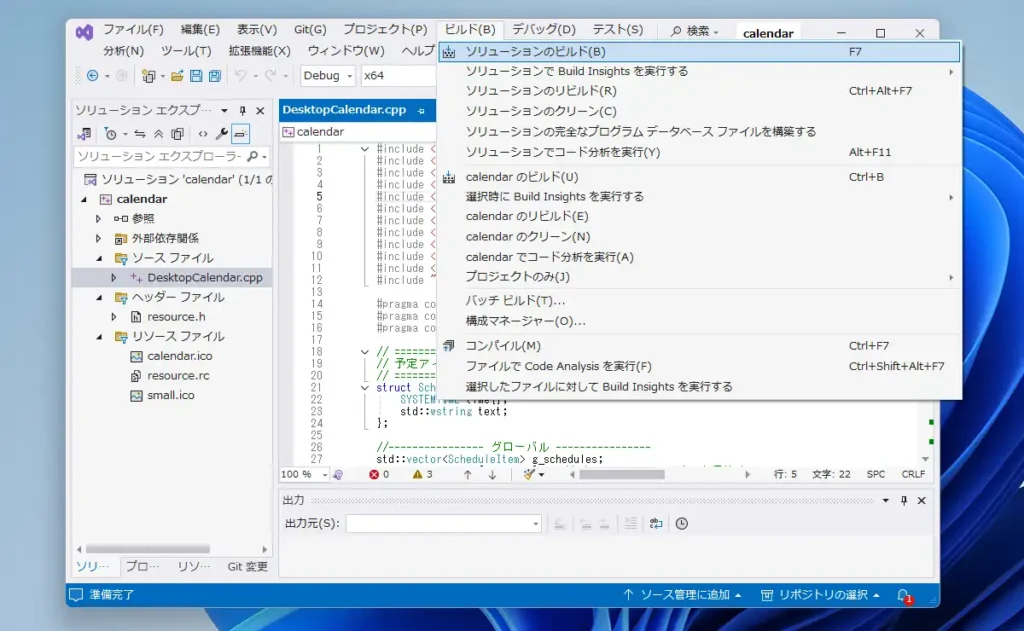The width and height of the screenshot is (1024, 631).
Task: Select ソリューションのクリーン(C) menu item
Action: coord(699,111)
